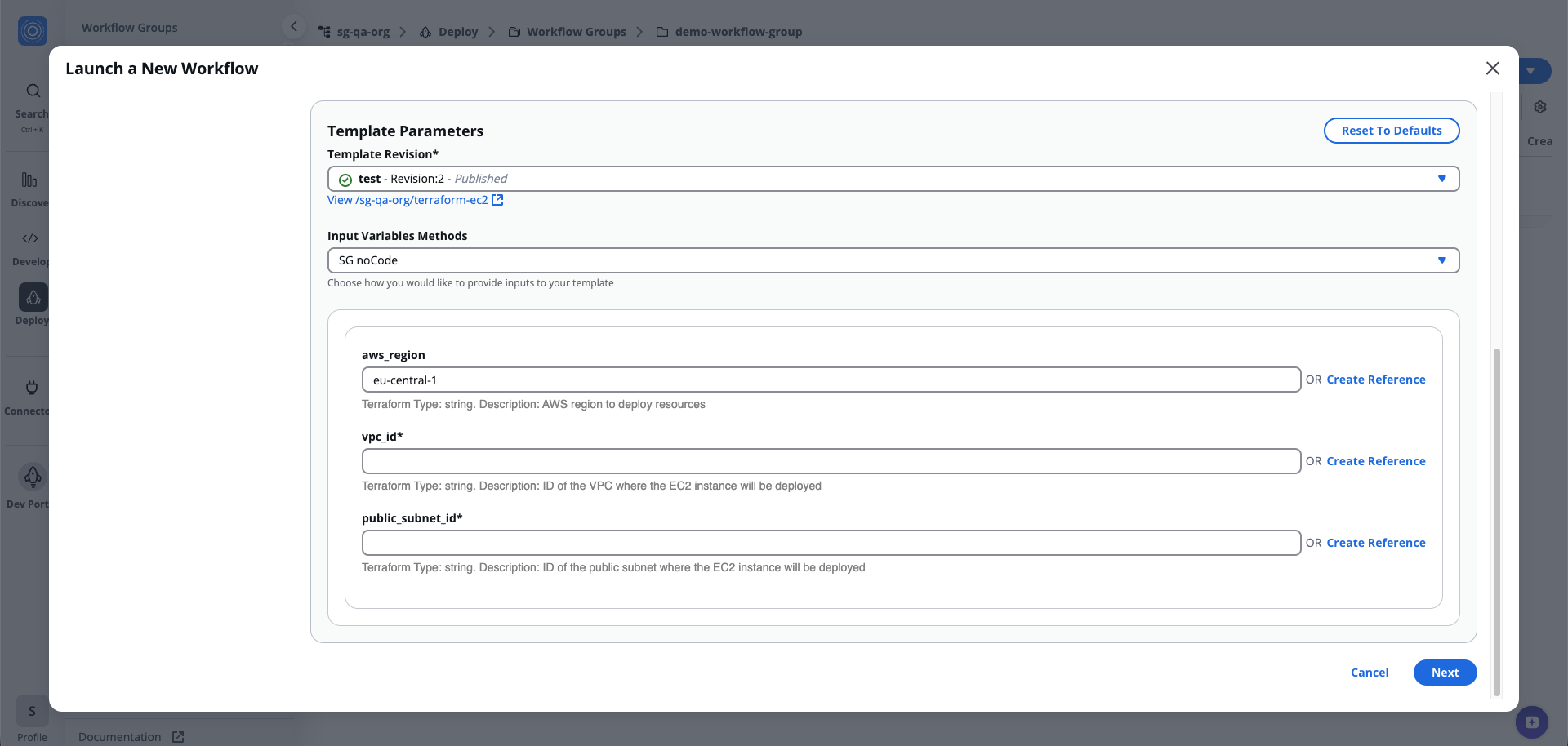This screenshot has width=1568, height=746.
Task: Click Reset To Defaults
Action: [1392, 131]
